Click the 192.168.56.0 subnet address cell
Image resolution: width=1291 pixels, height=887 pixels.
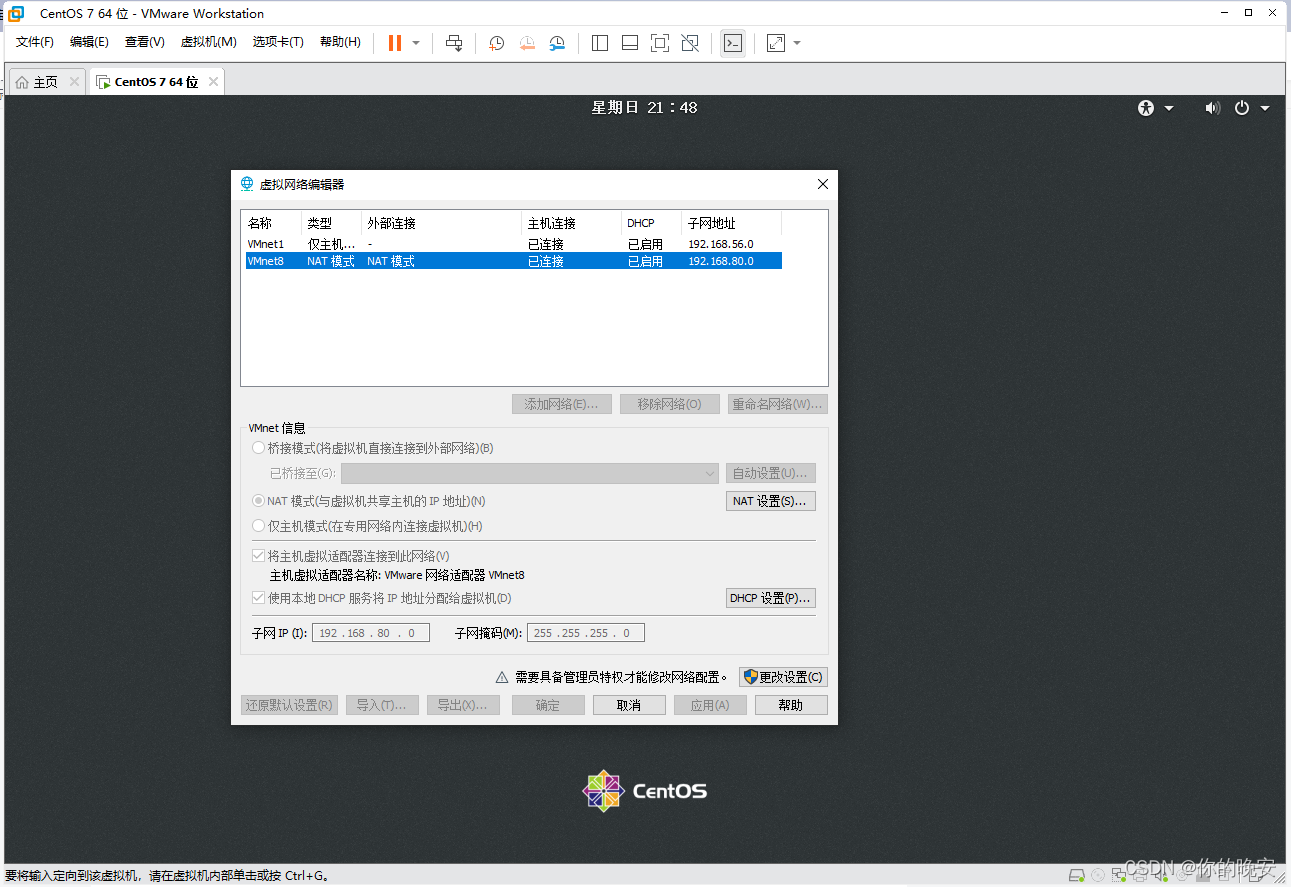pos(721,244)
